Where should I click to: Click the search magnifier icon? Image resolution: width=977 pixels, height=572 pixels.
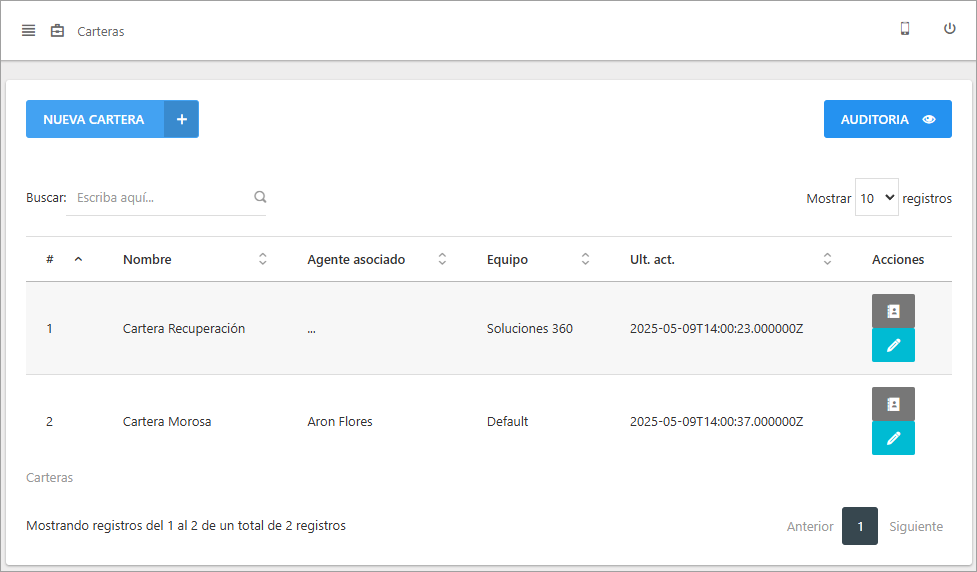[260, 197]
